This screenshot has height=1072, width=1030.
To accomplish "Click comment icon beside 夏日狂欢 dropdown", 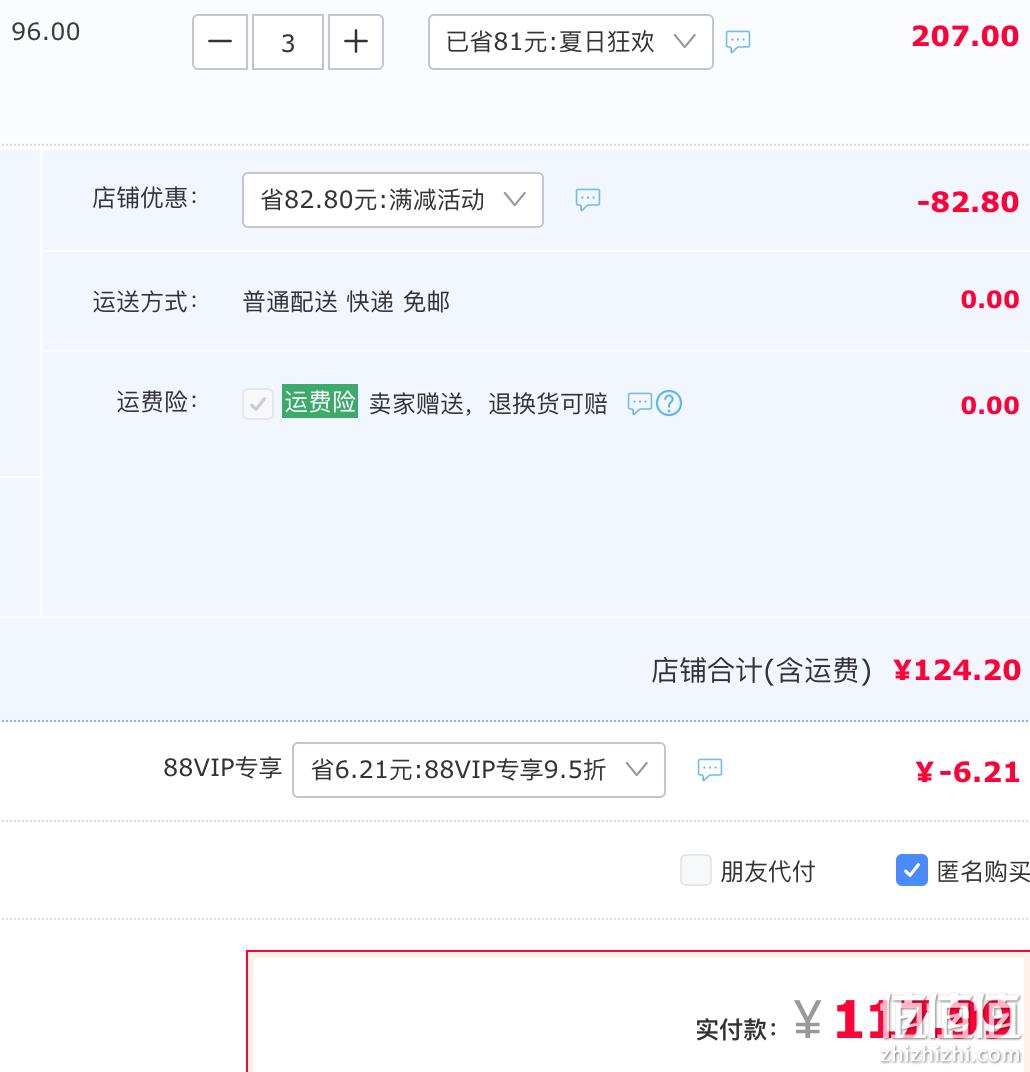I will click(737, 42).
